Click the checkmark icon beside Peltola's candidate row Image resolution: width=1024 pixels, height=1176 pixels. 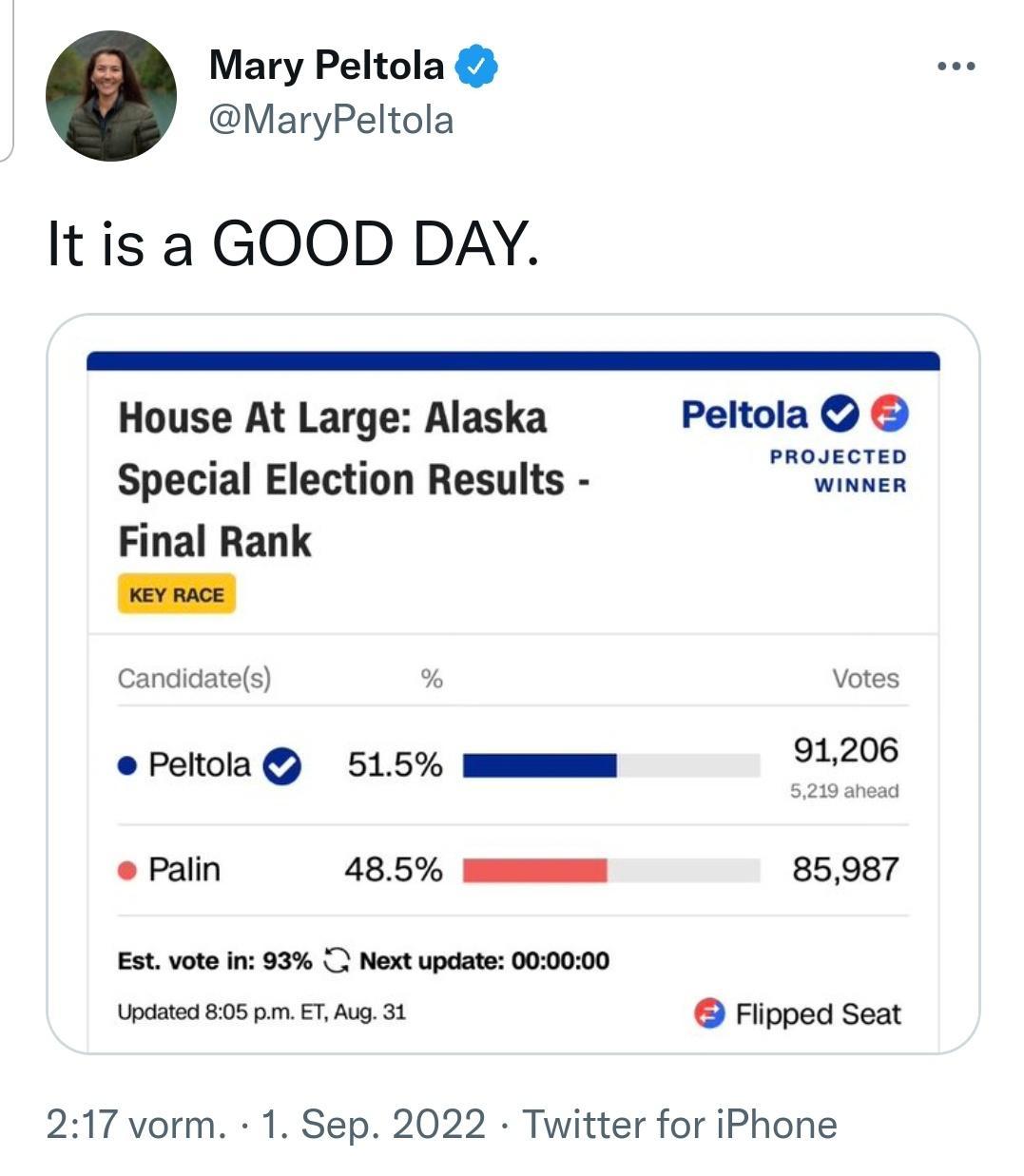pos(281,764)
